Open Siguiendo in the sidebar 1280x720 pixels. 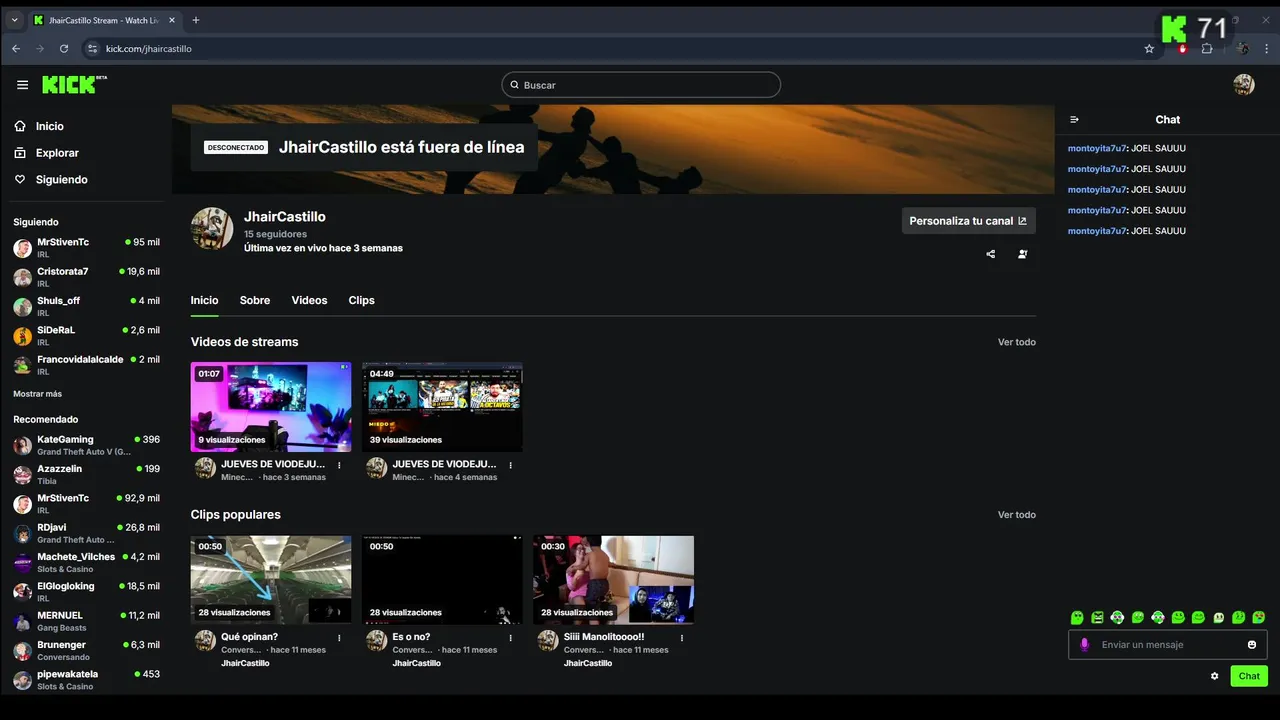[x=51, y=180]
